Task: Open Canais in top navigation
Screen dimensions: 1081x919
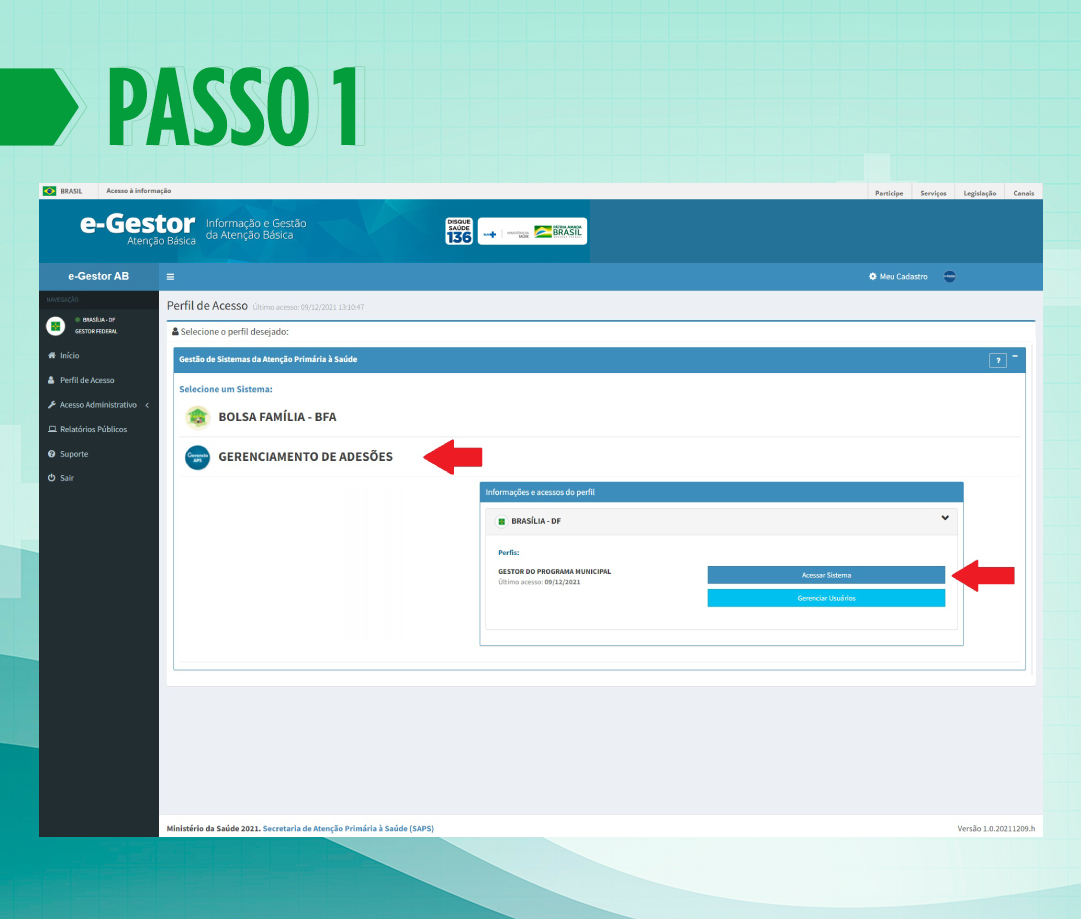Action: (x=1023, y=193)
